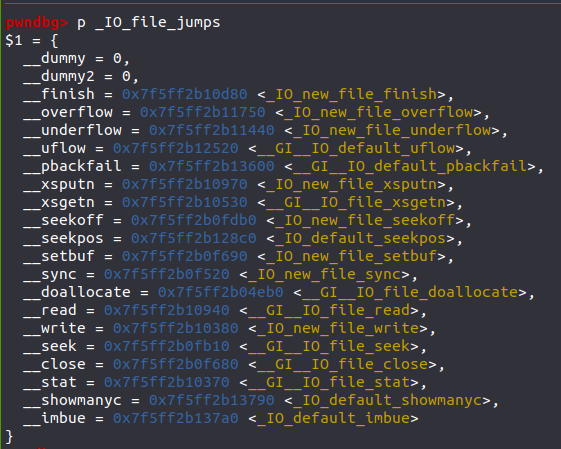Click the __doallocate field name
This screenshot has width=561, height=449.
point(77,292)
